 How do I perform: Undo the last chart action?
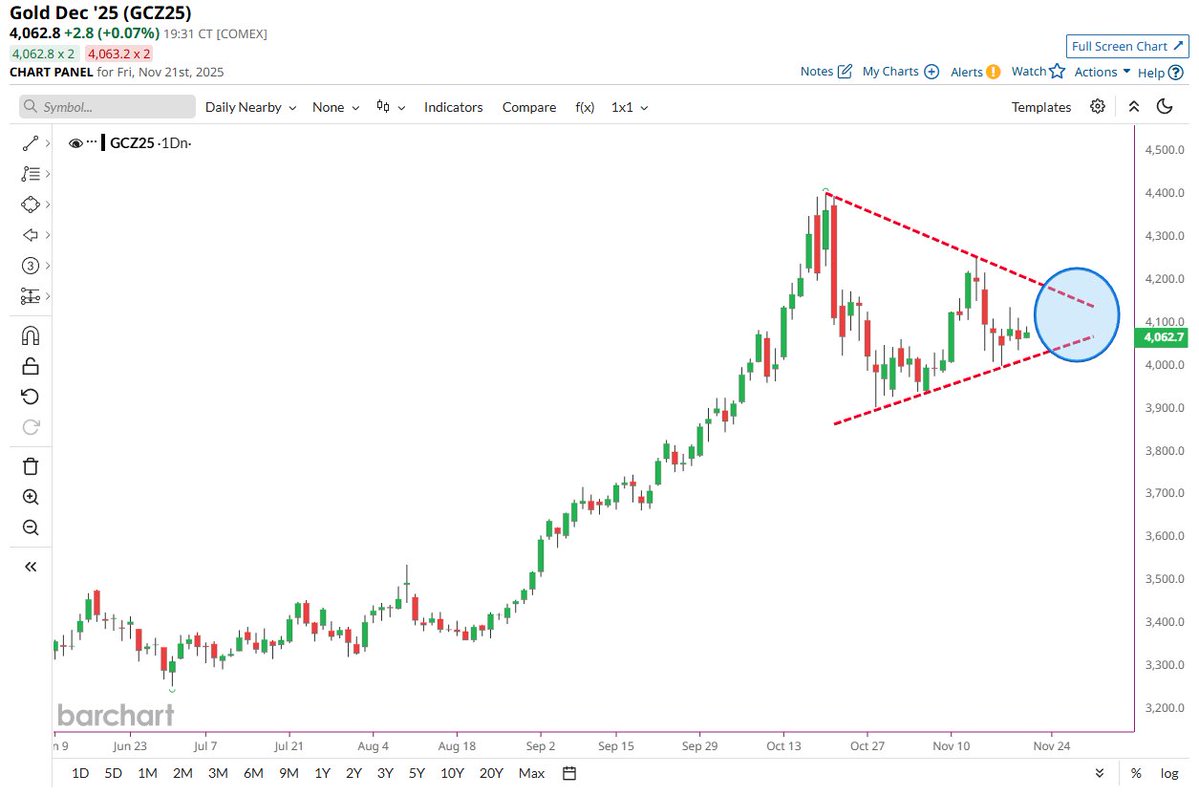pyautogui.click(x=31, y=396)
